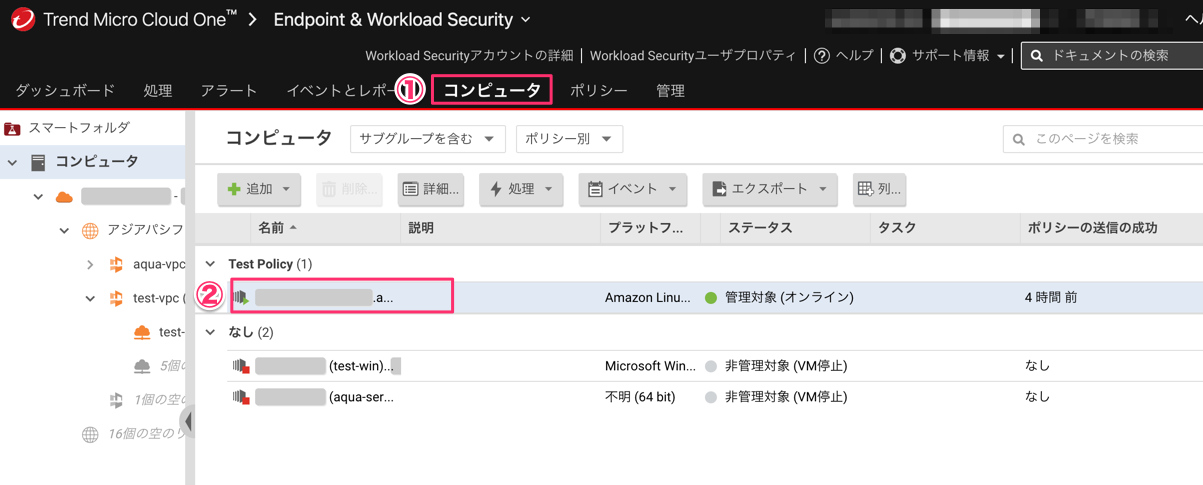Viewport: 1203px width, 485px height.
Task: Click the コンピュータ server icon in tree
Action: [x=38, y=162]
